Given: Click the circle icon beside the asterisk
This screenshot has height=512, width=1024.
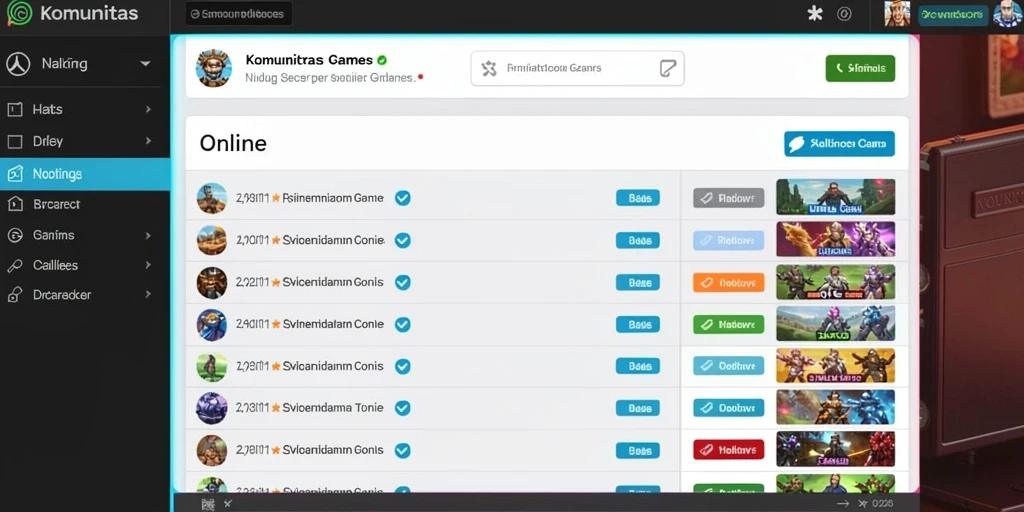Looking at the screenshot, I should tap(844, 14).
